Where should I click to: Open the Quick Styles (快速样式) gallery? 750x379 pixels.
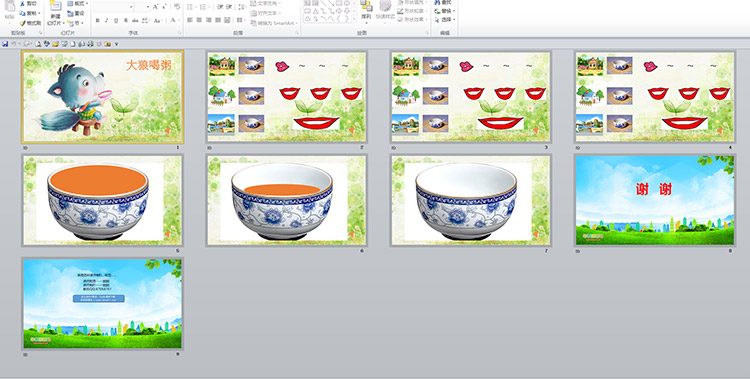tap(385, 12)
